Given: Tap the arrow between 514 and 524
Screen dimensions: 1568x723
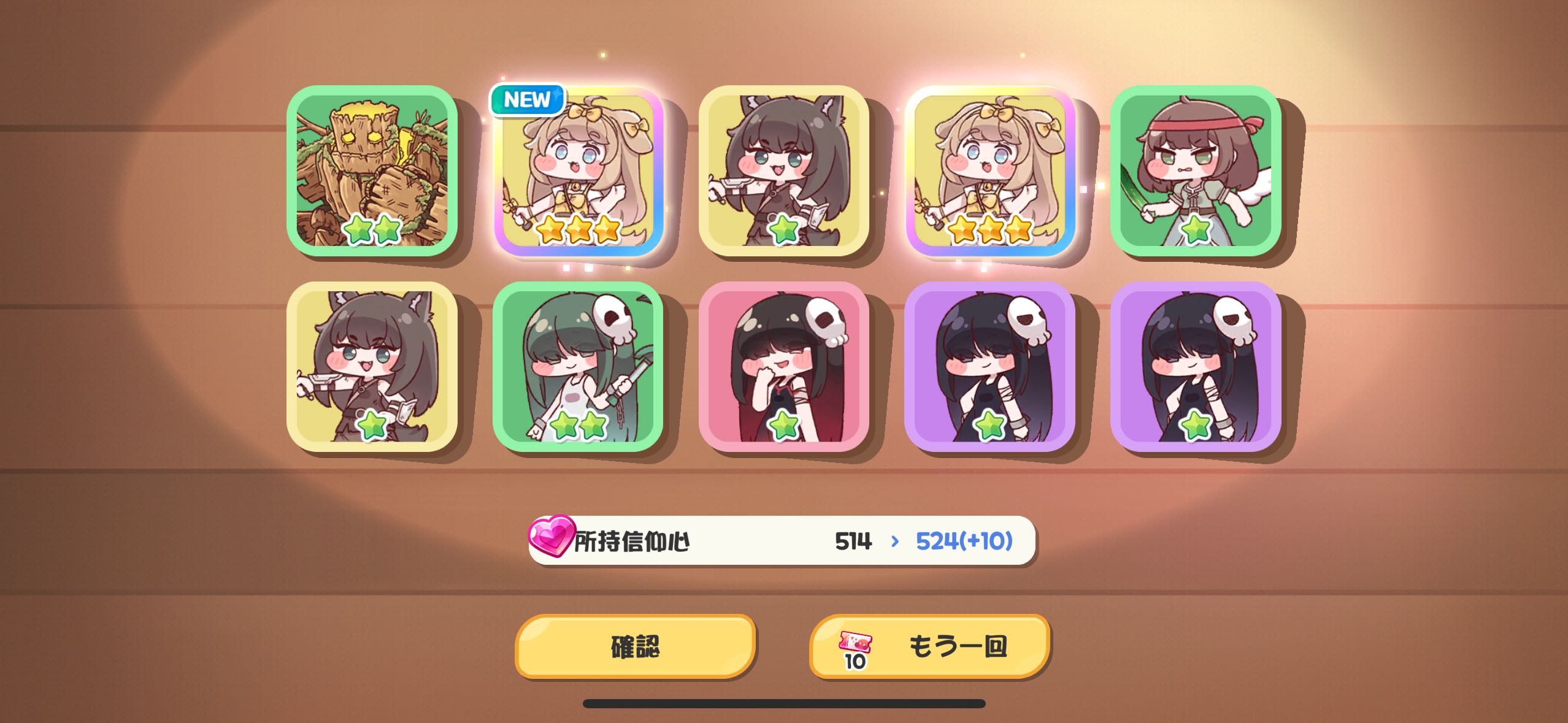Looking at the screenshot, I should 894,541.
